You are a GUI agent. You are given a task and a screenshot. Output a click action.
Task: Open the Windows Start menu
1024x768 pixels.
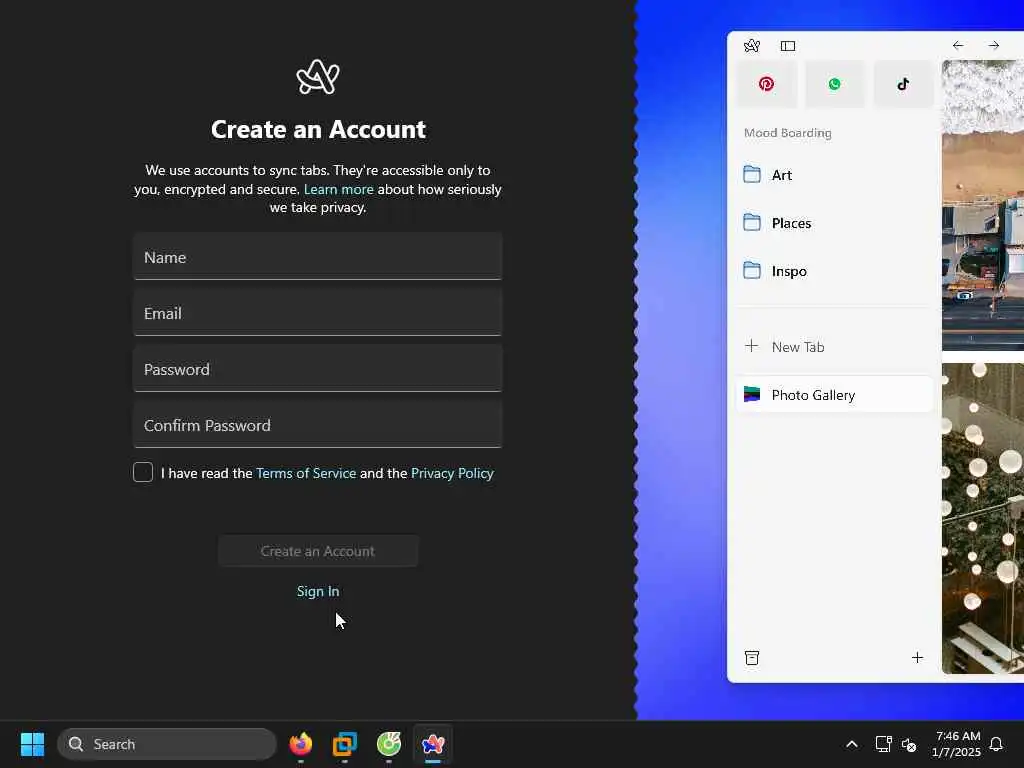[32, 744]
